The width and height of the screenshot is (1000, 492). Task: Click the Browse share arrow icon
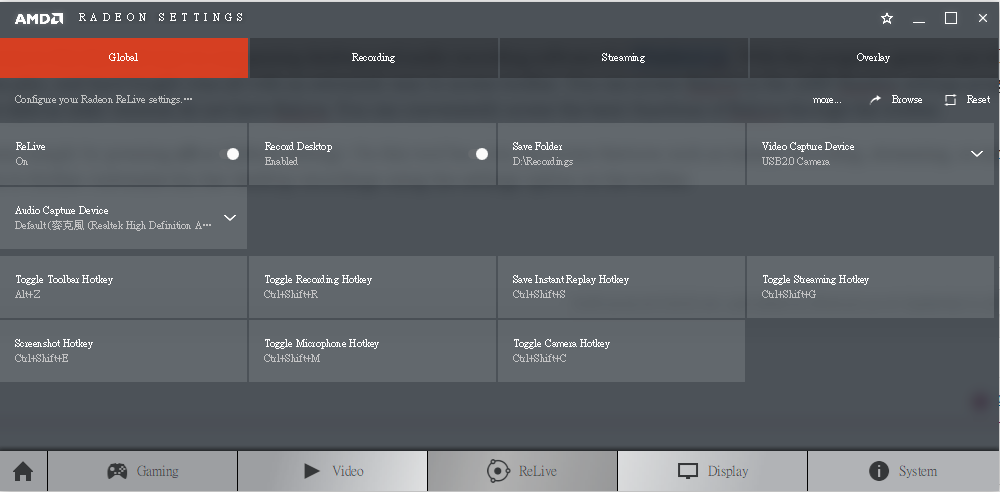(x=876, y=100)
